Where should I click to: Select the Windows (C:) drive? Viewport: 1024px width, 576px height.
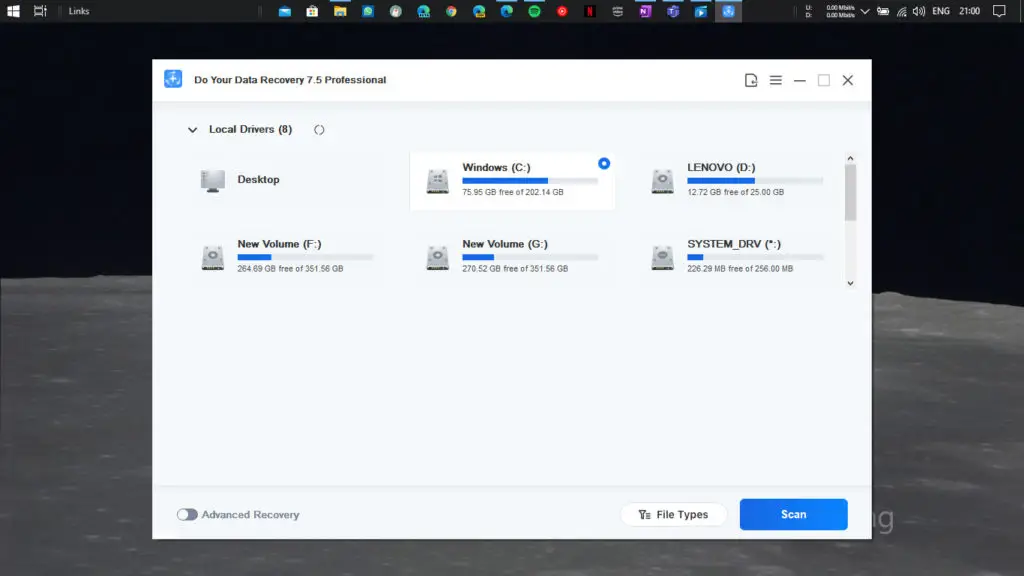coord(512,180)
